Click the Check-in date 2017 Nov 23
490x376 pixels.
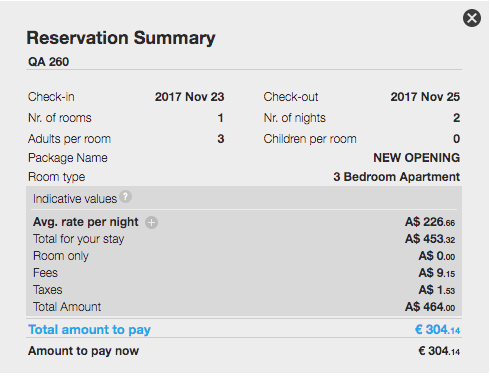coord(189,97)
